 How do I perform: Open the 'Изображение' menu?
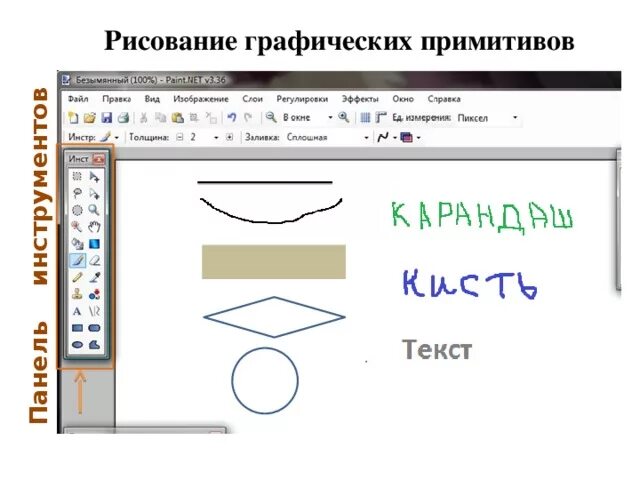coord(201,99)
